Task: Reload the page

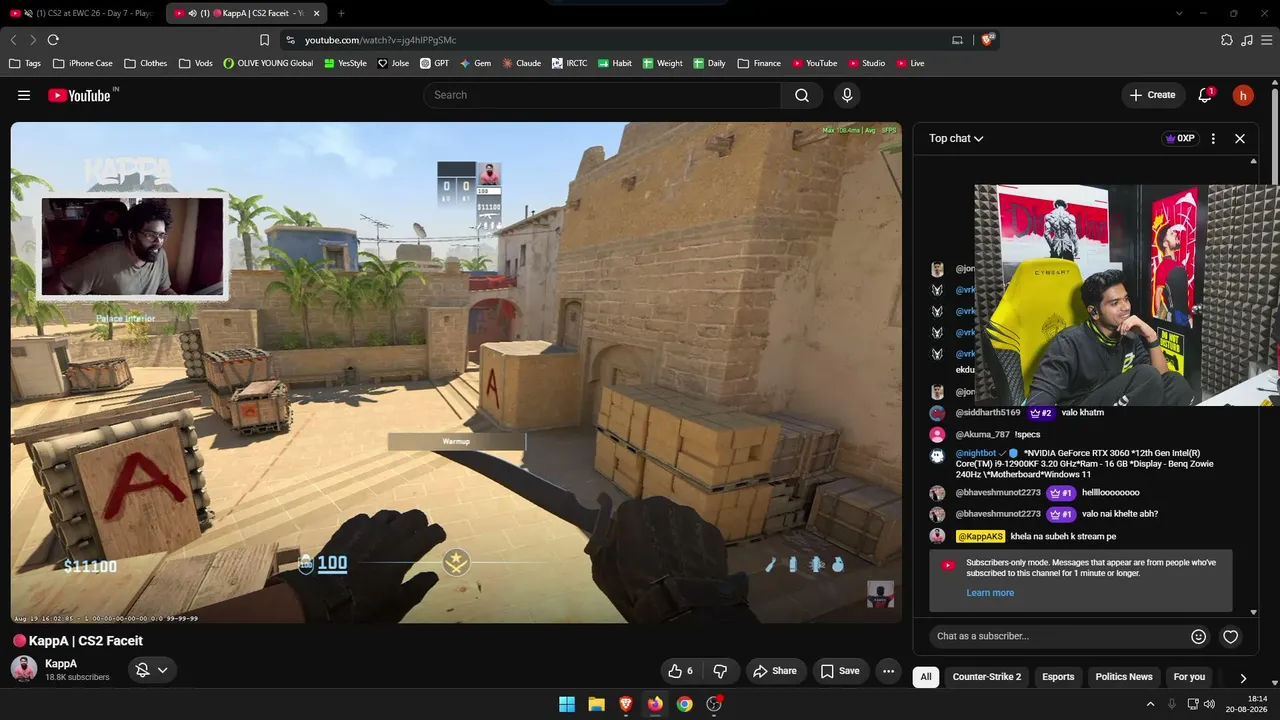Action: pyautogui.click(x=53, y=40)
